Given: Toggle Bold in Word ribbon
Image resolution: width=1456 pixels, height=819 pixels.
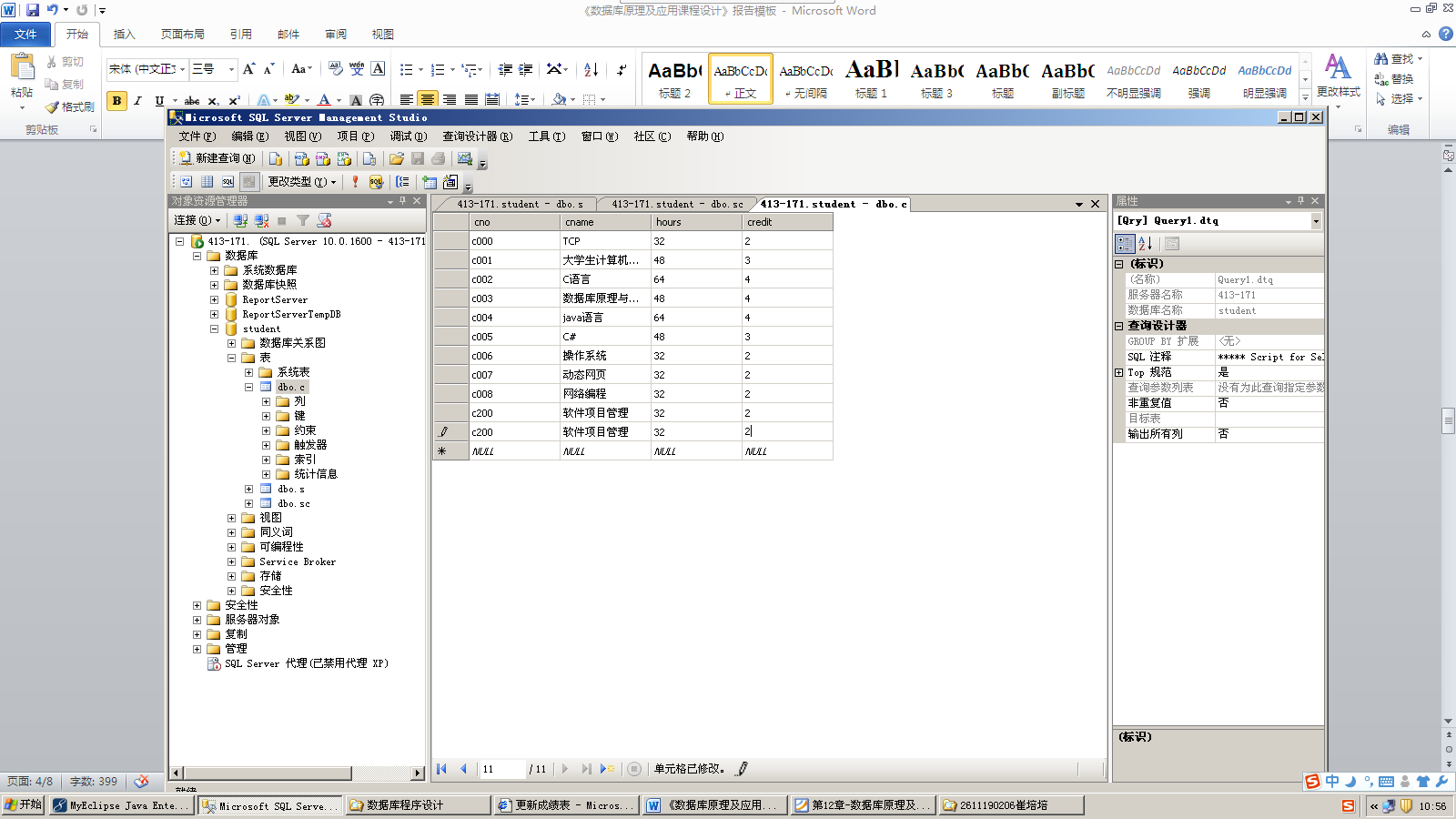Looking at the screenshot, I should [x=116, y=100].
